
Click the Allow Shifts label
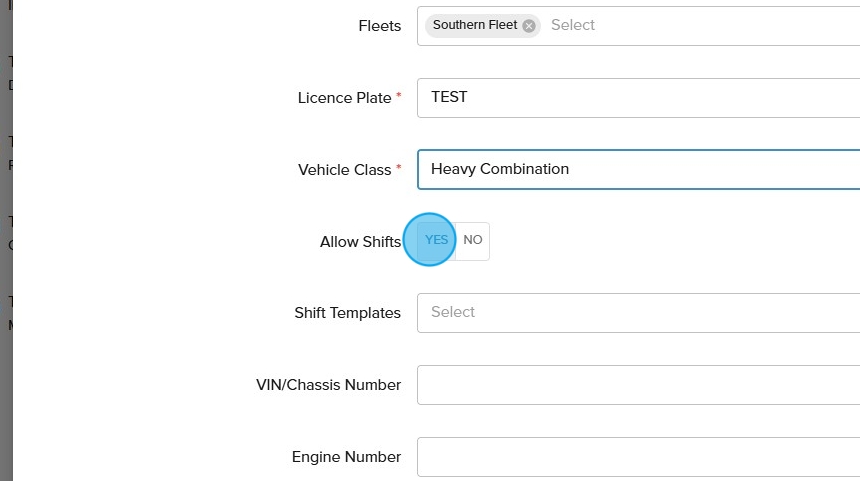[360, 242]
